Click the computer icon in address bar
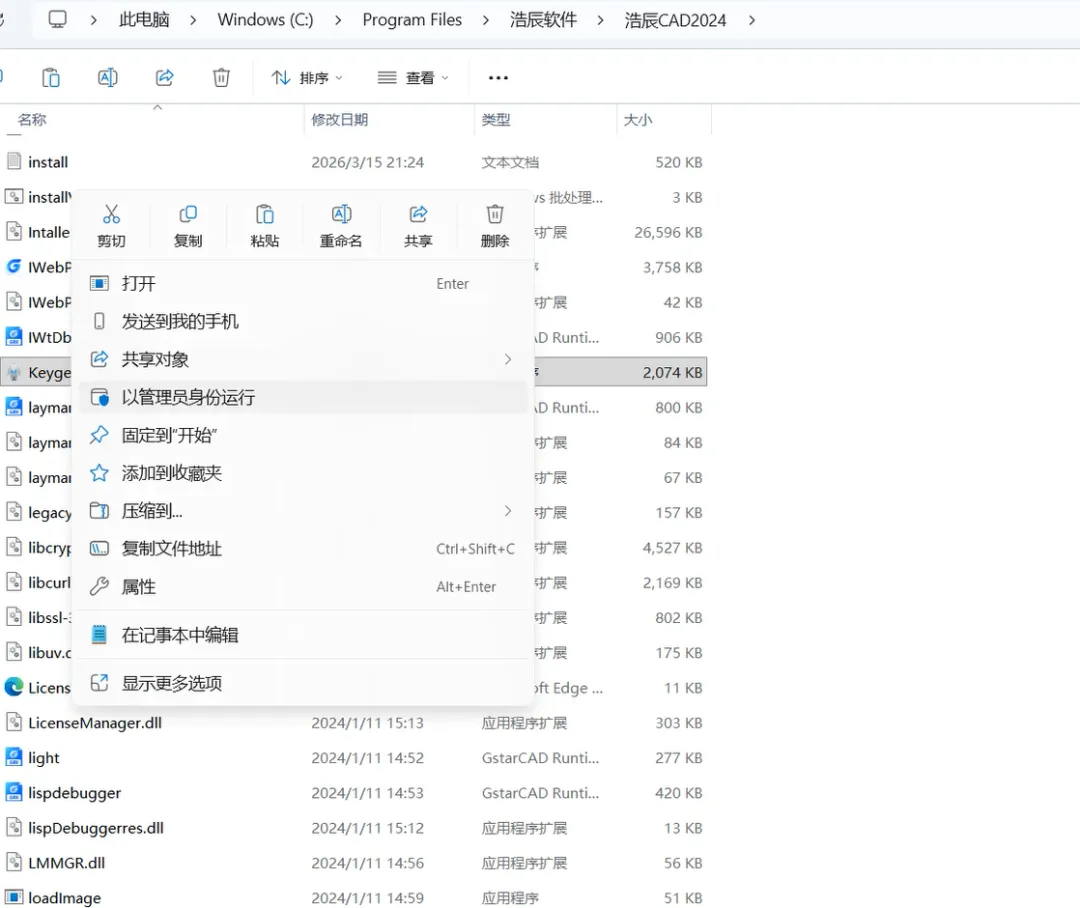1080x908 pixels. [x=58, y=19]
